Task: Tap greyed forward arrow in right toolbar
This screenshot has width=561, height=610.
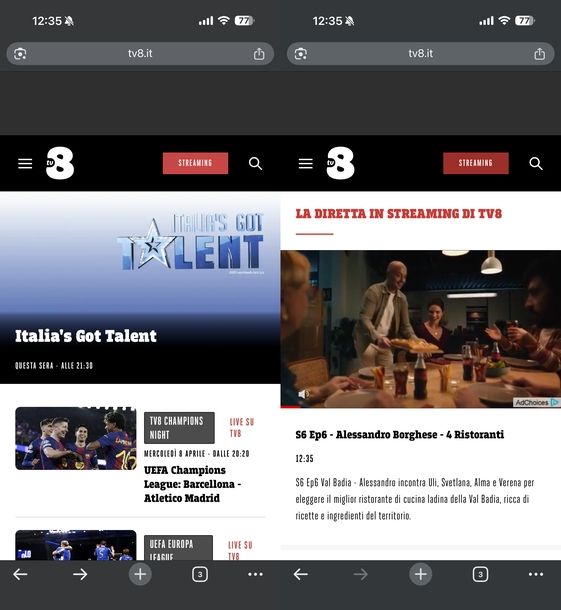Action: pyautogui.click(x=361, y=574)
